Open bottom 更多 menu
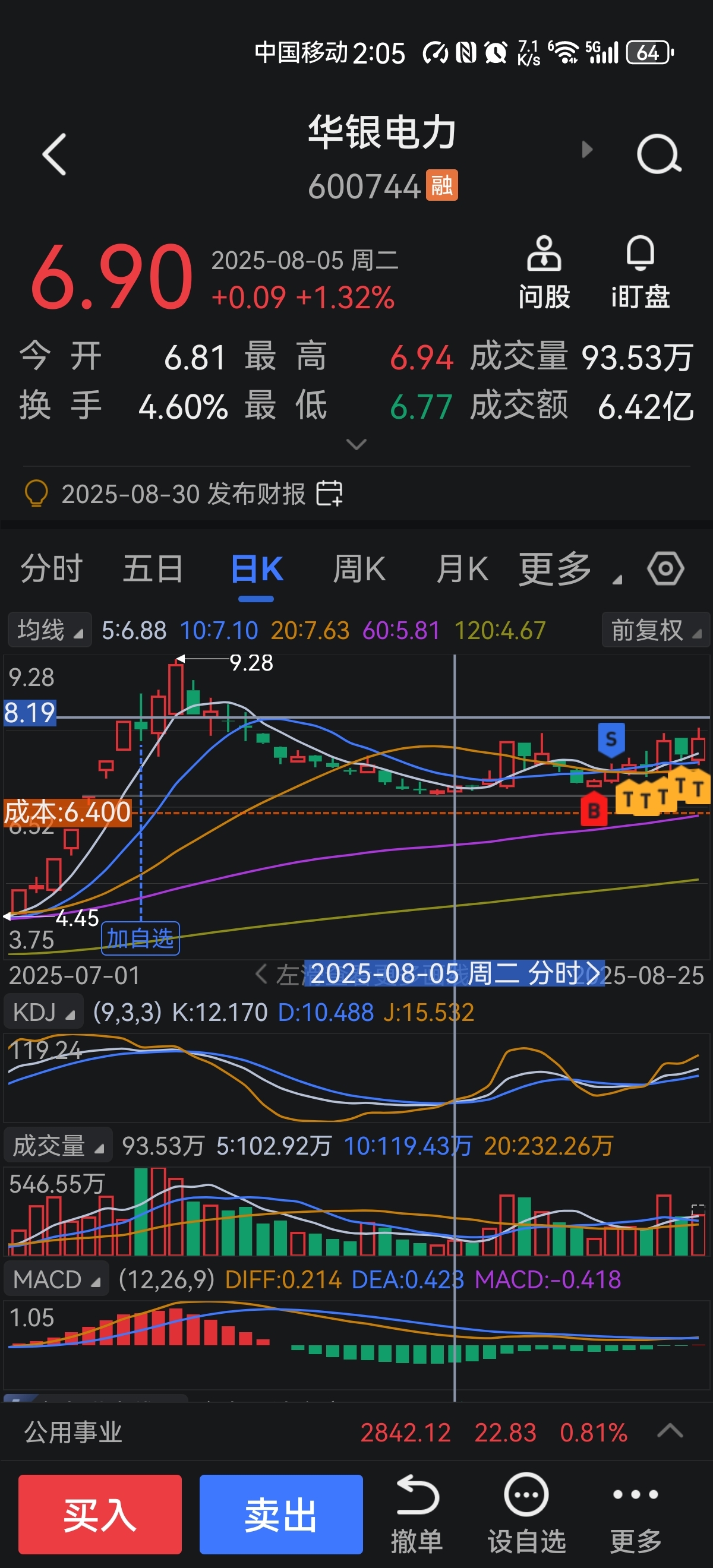 (x=636, y=1515)
